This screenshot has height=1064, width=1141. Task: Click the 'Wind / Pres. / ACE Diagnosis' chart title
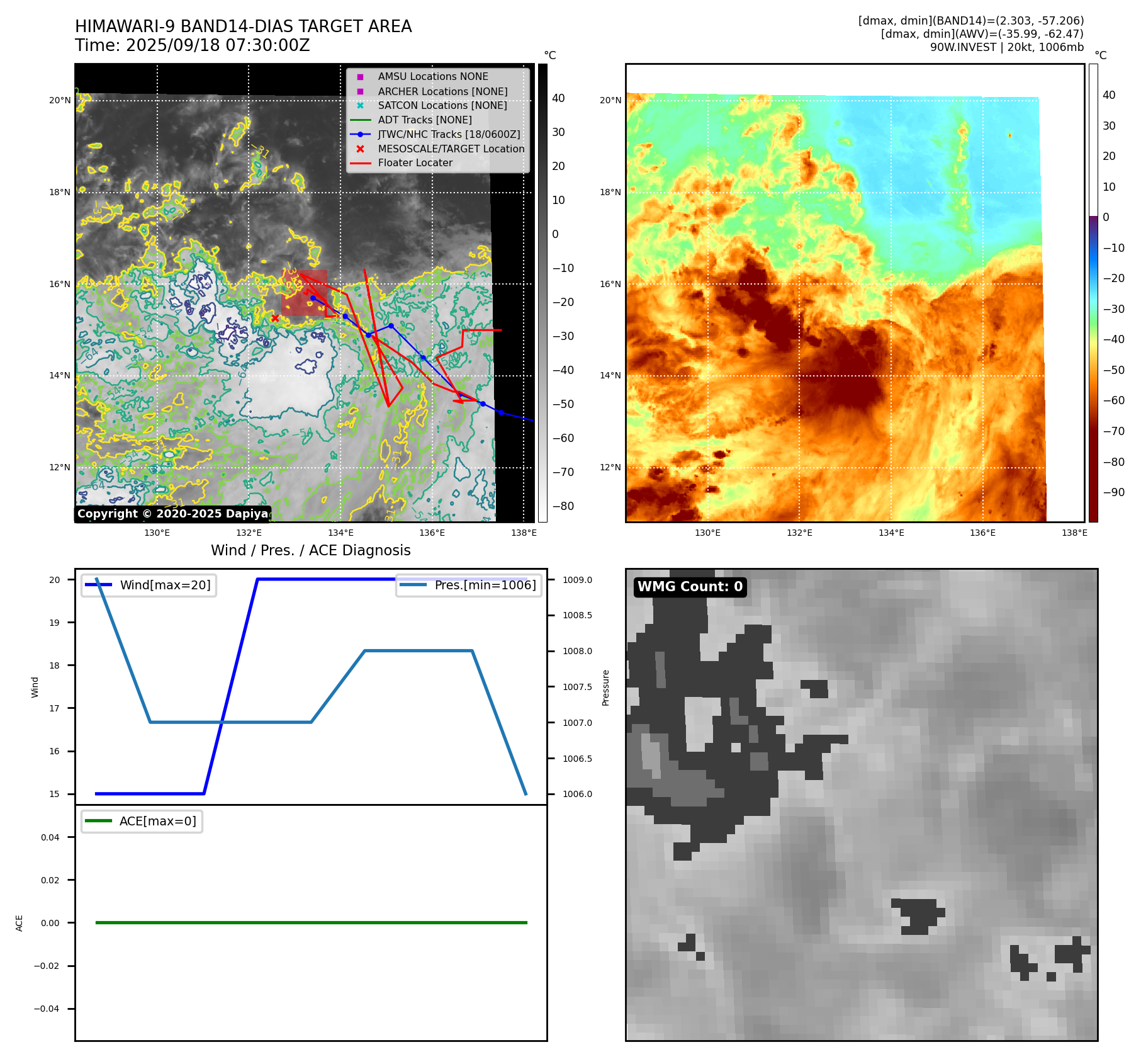(x=311, y=550)
